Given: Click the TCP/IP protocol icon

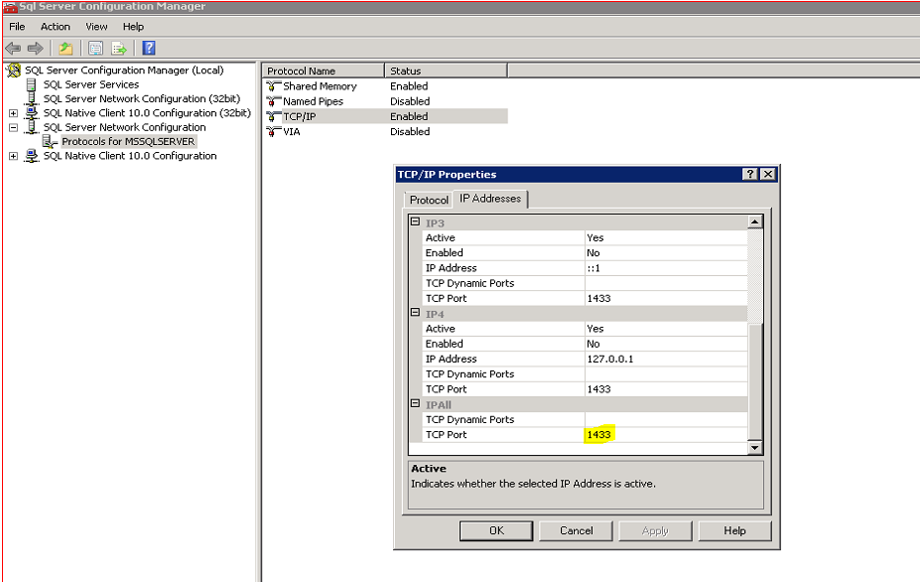Looking at the screenshot, I should pos(273,117).
